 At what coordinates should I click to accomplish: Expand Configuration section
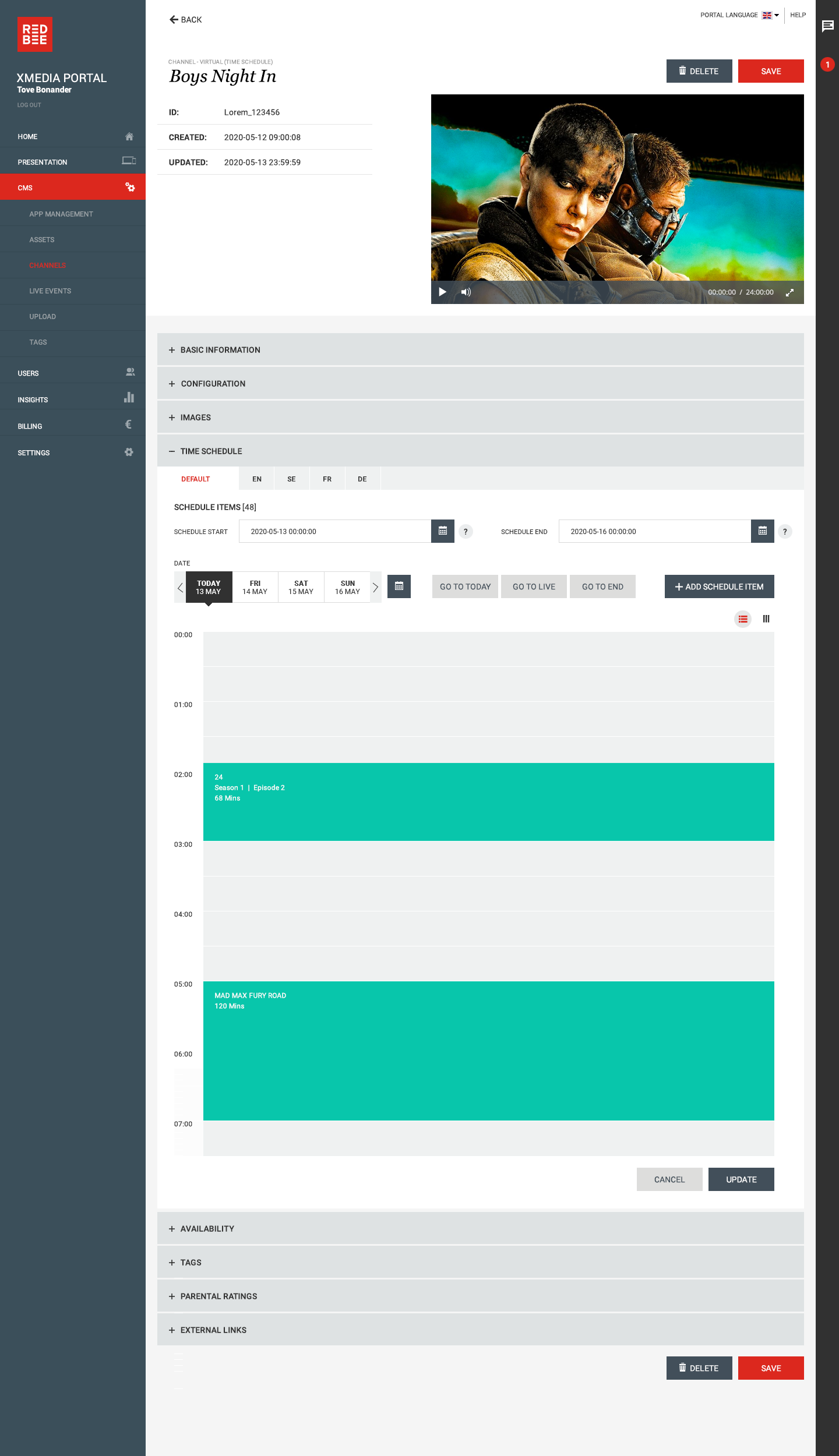click(481, 383)
